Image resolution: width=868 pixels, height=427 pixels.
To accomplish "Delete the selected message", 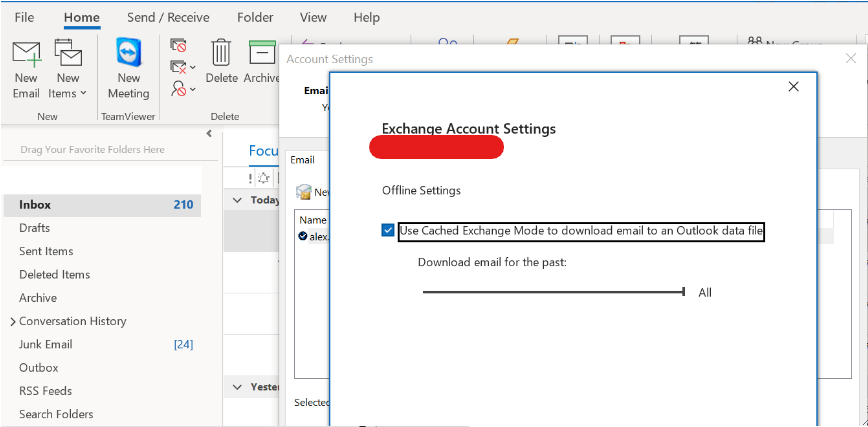I will tap(221, 62).
